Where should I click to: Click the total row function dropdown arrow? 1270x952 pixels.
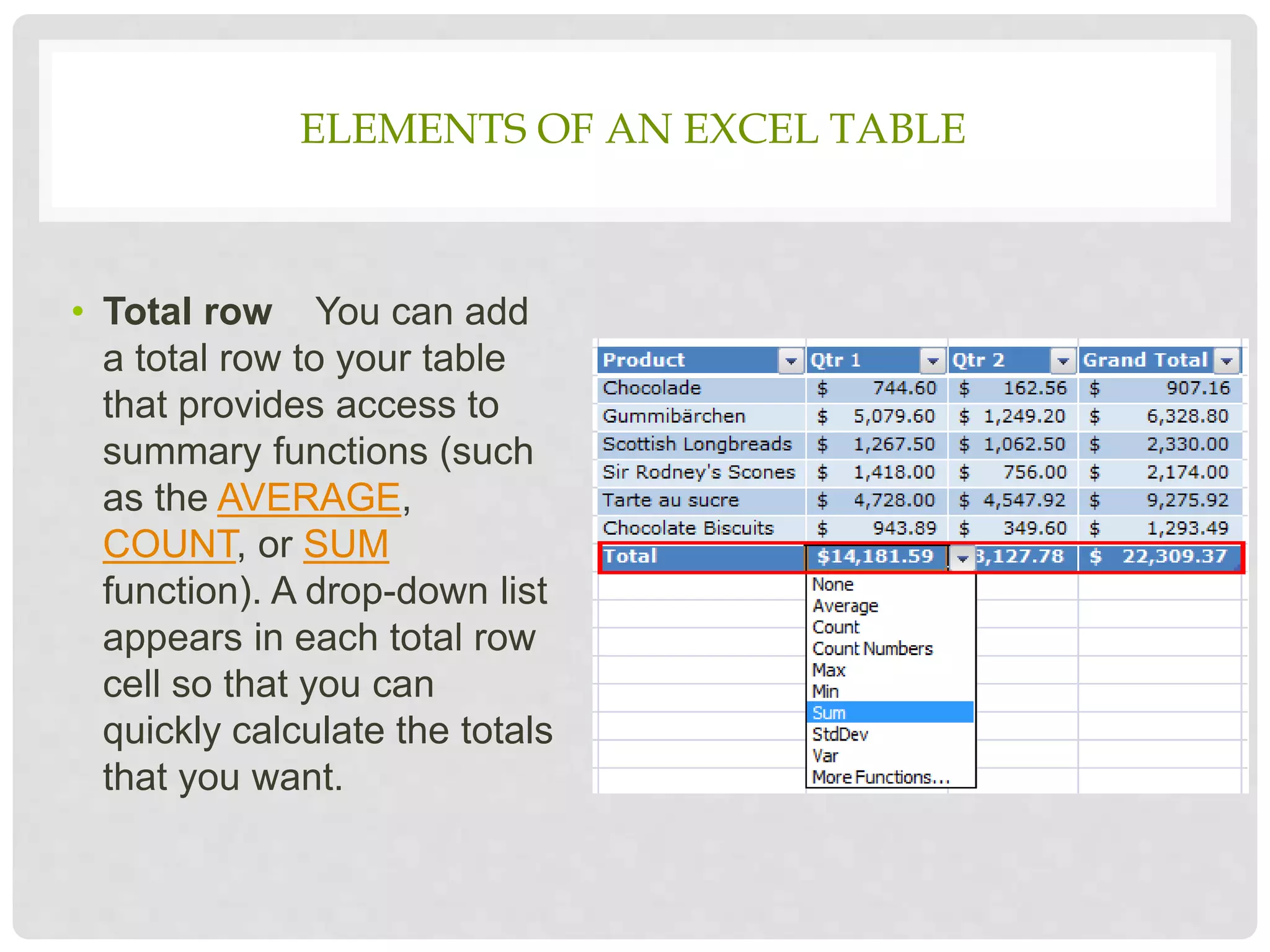coord(962,558)
